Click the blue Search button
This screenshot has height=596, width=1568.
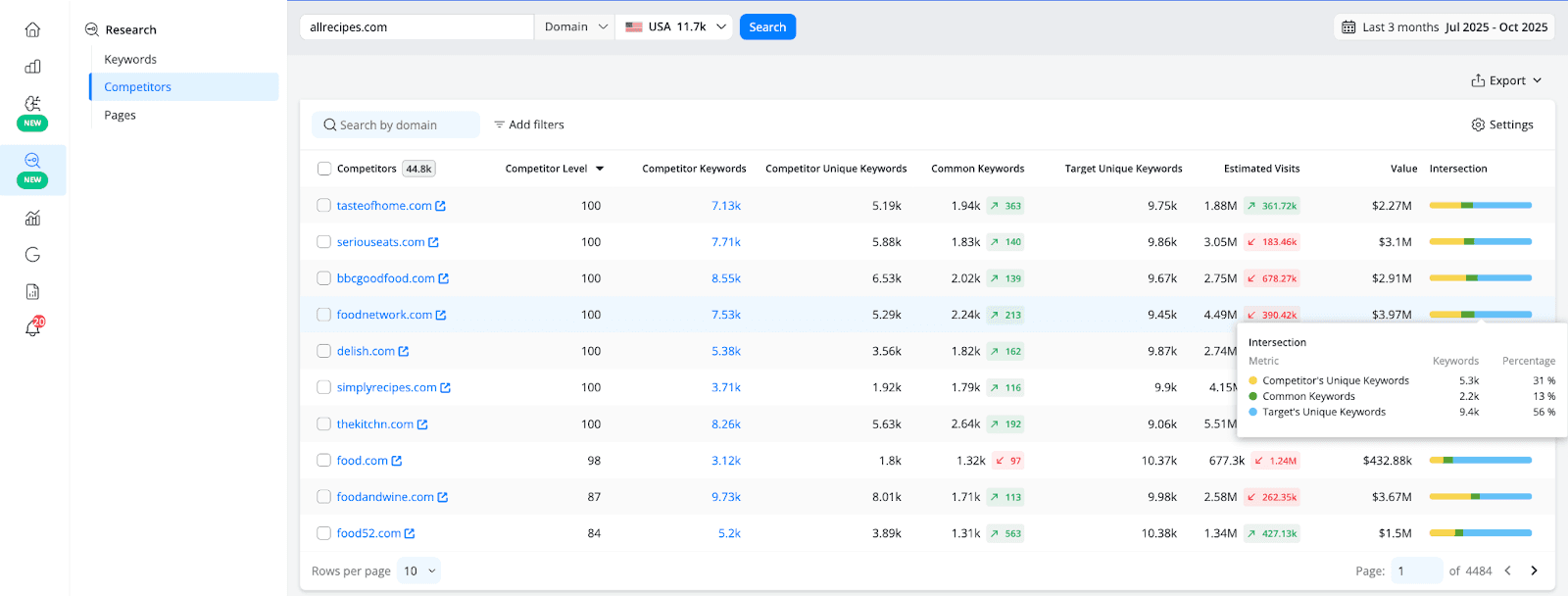coord(767,27)
